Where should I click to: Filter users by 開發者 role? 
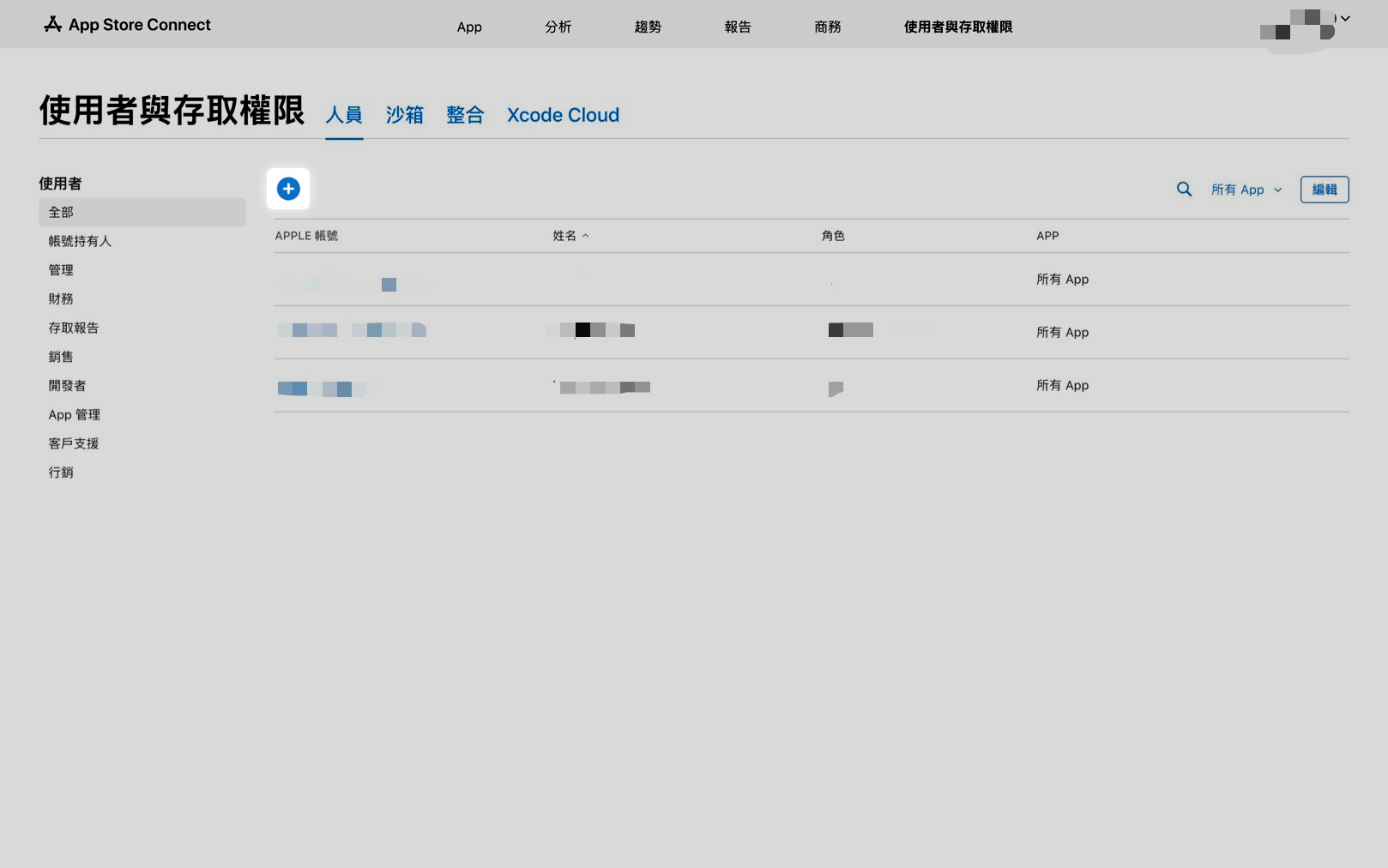[x=67, y=386]
